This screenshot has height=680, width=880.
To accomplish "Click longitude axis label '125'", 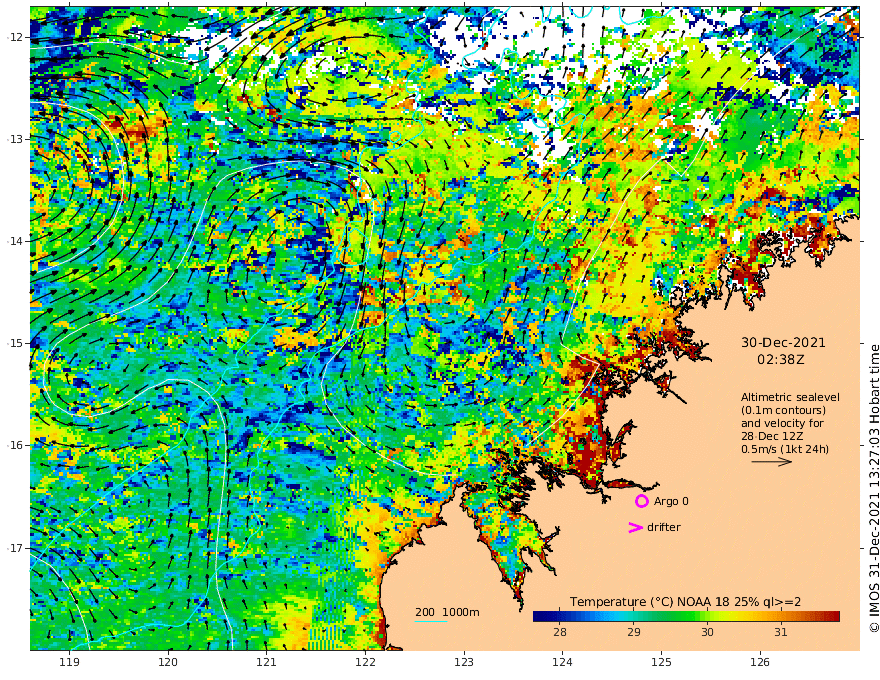I will click(661, 662).
